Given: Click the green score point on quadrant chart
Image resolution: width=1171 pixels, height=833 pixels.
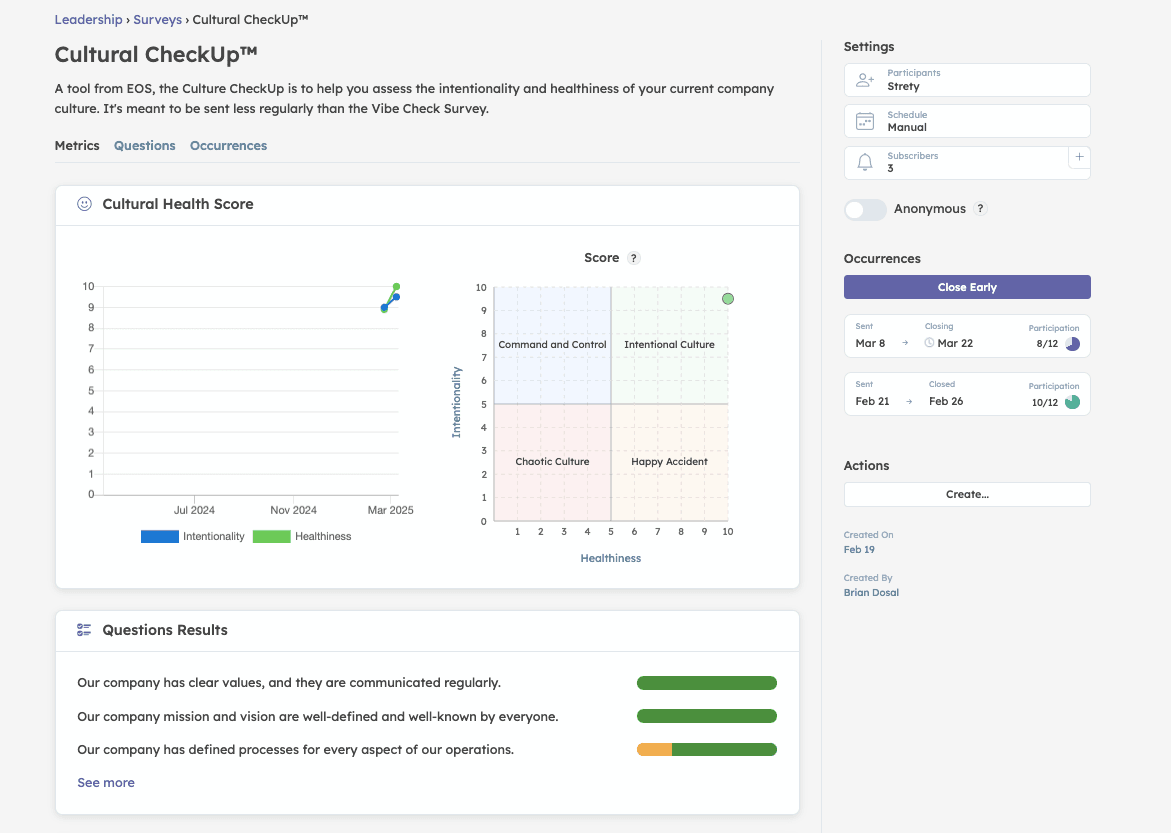Looking at the screenshot, I should (x=728, y=299).
